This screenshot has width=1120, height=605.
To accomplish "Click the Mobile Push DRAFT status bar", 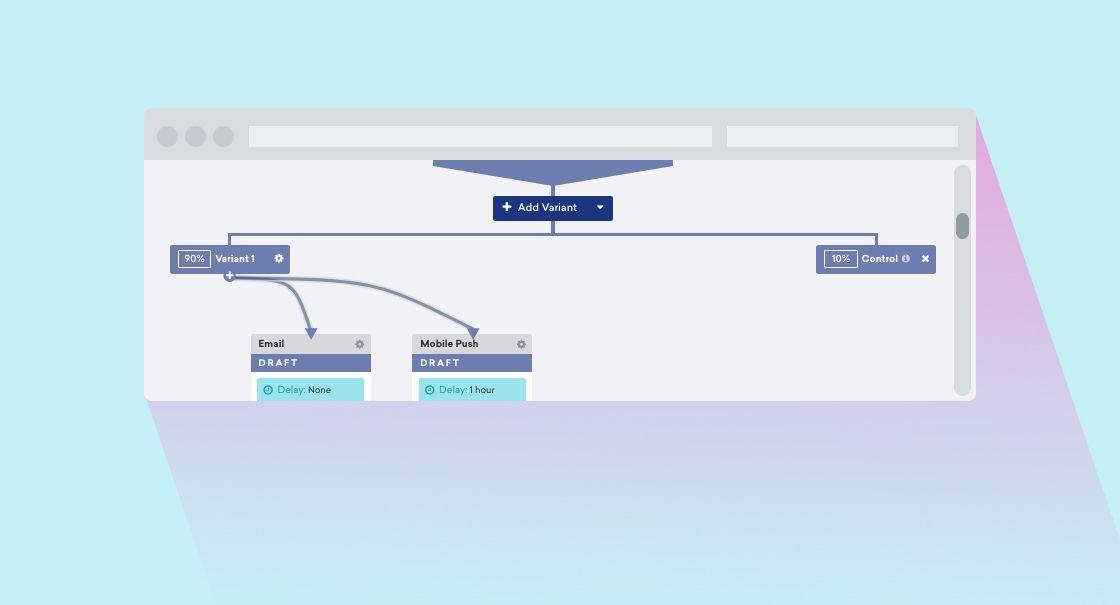I will click(471, 363).
